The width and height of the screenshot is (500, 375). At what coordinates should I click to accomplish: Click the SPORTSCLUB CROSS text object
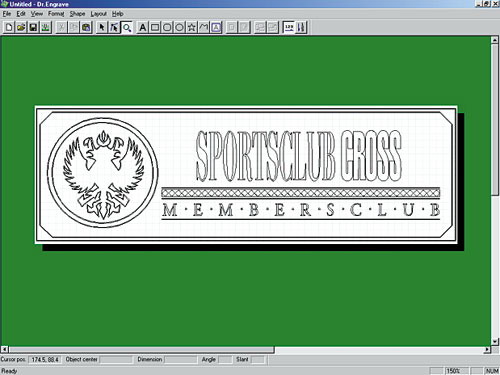tap(299, 156)
